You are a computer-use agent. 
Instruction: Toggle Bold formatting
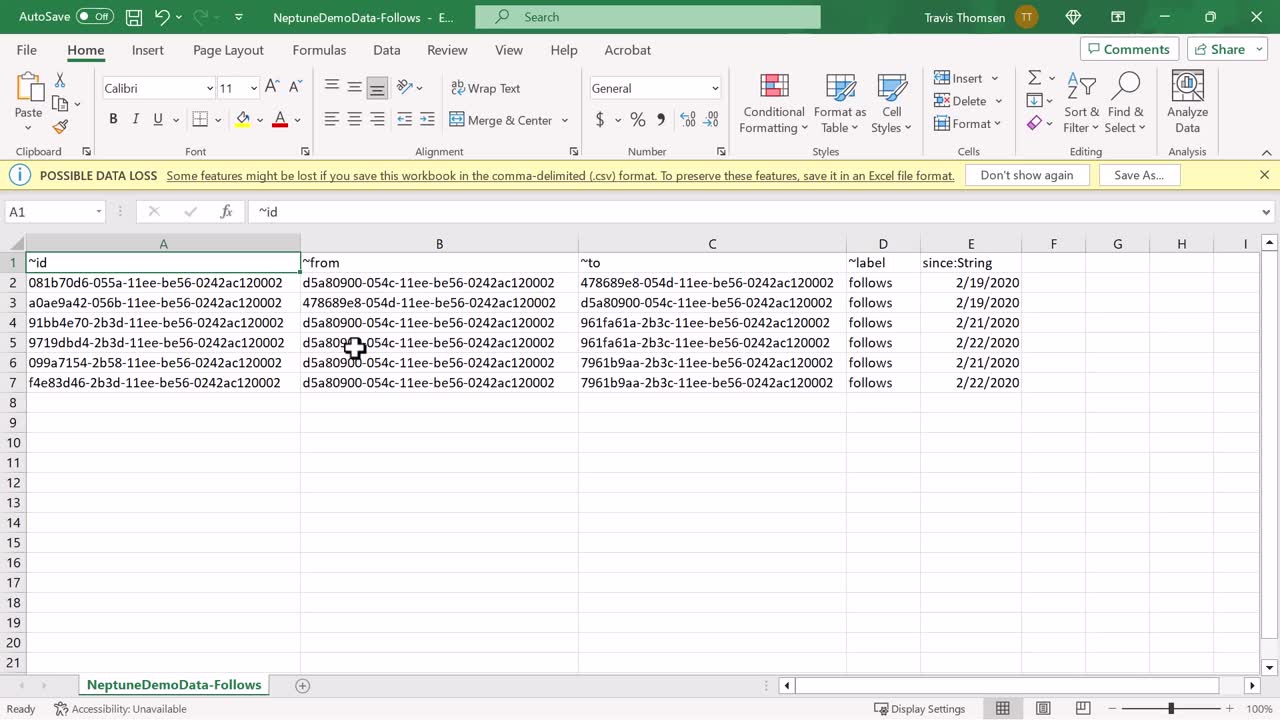113,120
